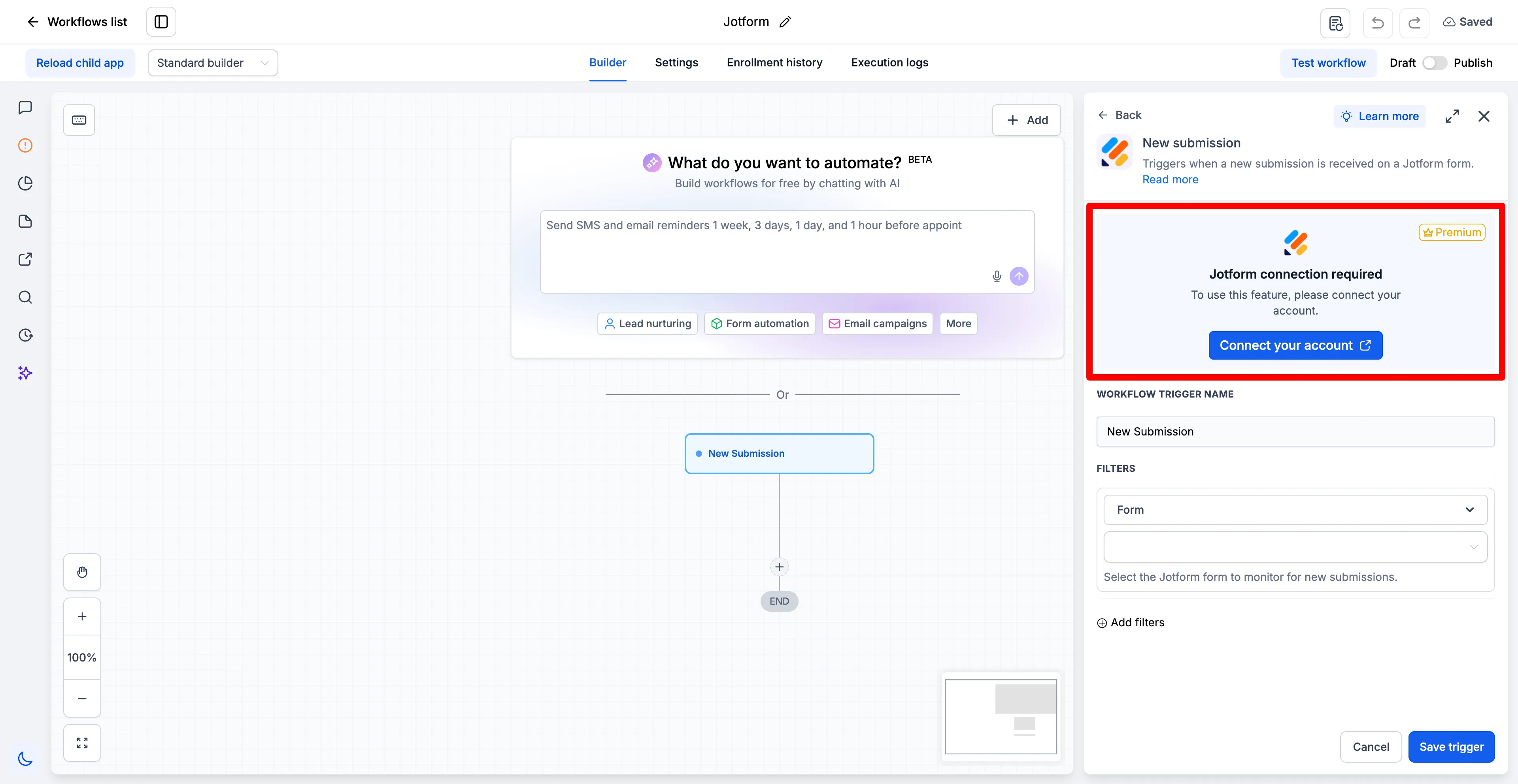Click the More suggestions chip
1518x784 pixels.
click(958, 324)
